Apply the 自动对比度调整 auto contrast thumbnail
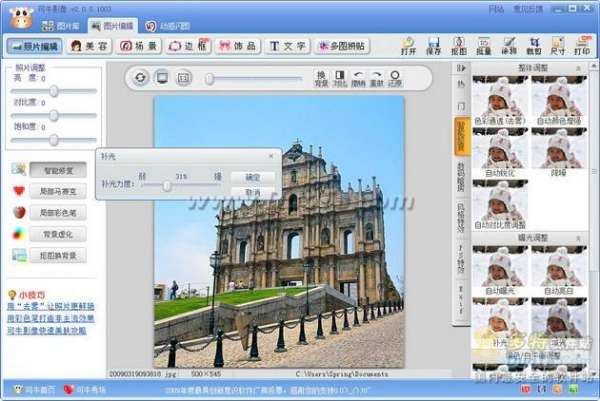The height and width of the screenshot is (401, 600). 500,205
